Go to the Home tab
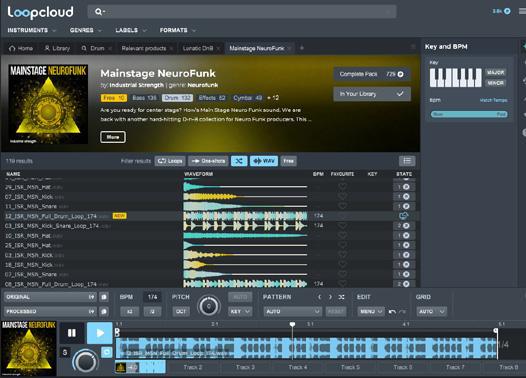The width and height of the screenshot is (526, 378). [21, 48]
